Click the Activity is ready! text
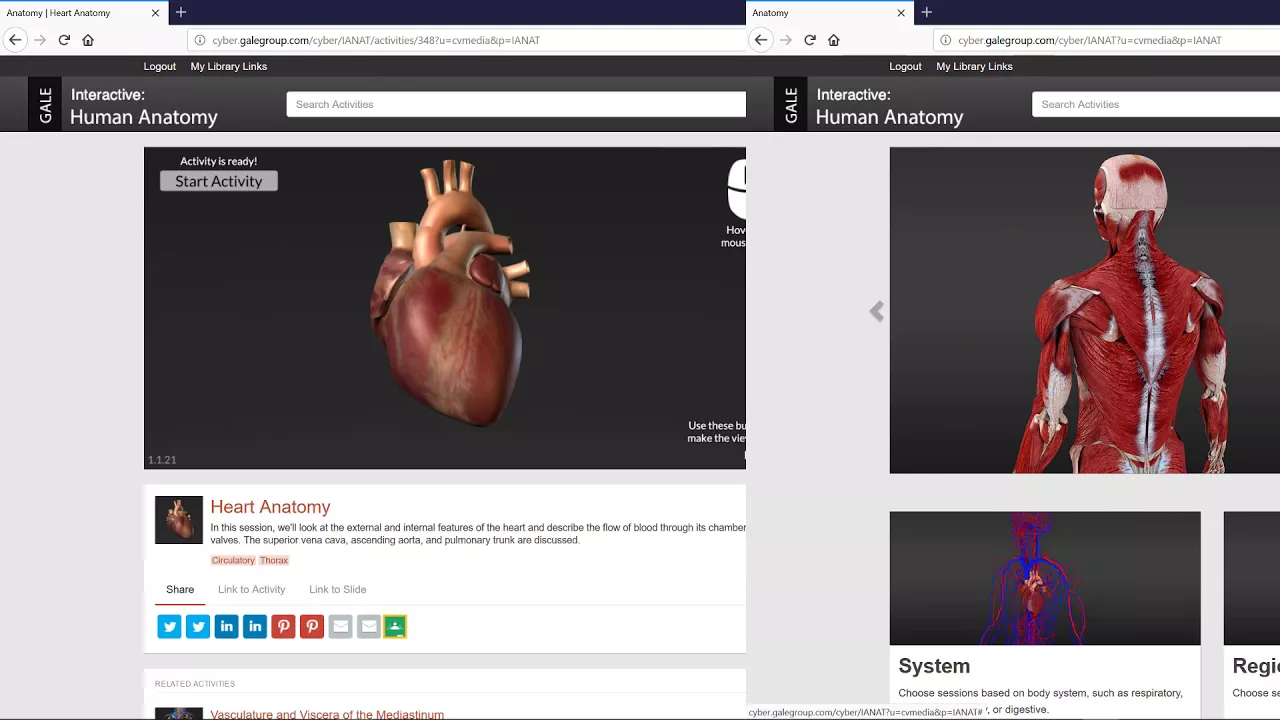1280x720 pixels. [x=218, y=161]
